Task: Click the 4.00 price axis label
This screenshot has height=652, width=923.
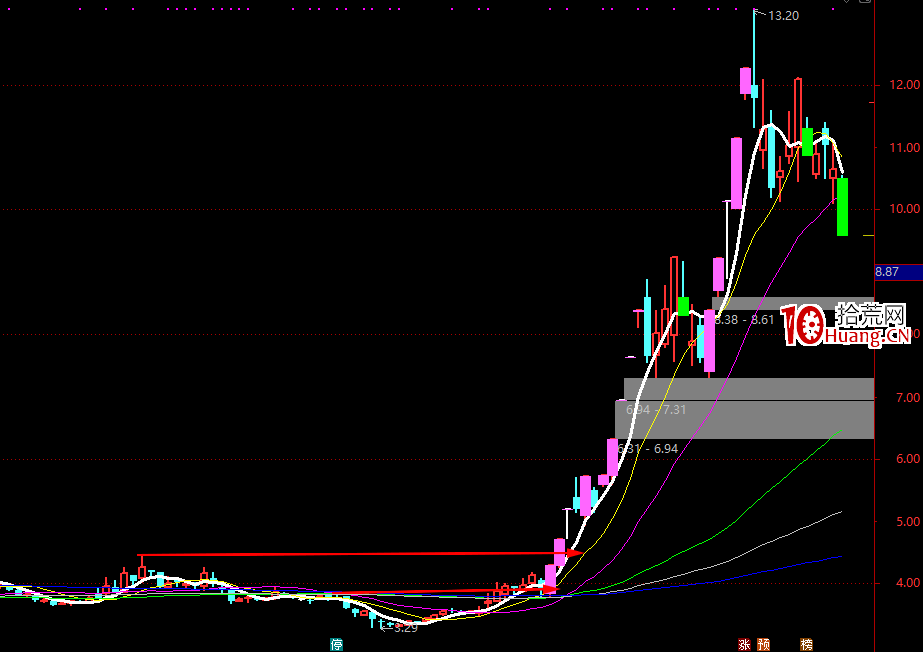Action: [x=908, y=583]
